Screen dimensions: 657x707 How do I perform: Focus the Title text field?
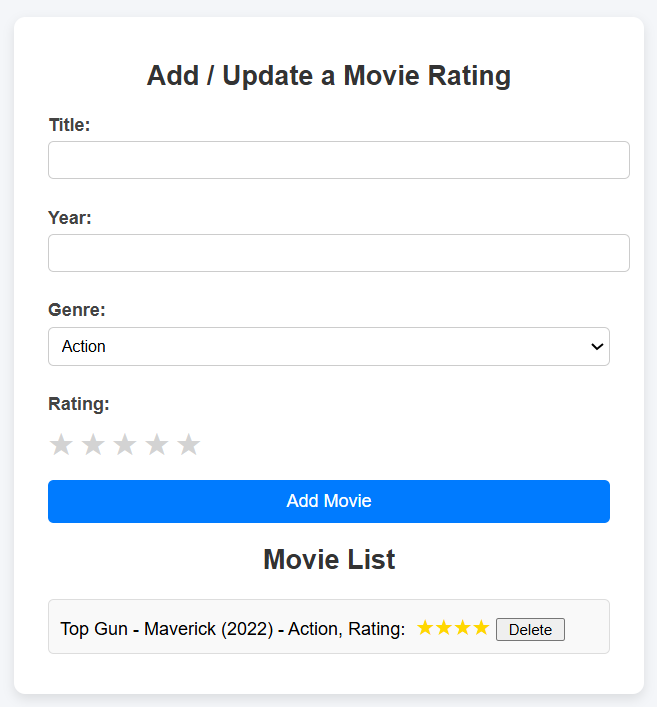click(x=338, y=160)
